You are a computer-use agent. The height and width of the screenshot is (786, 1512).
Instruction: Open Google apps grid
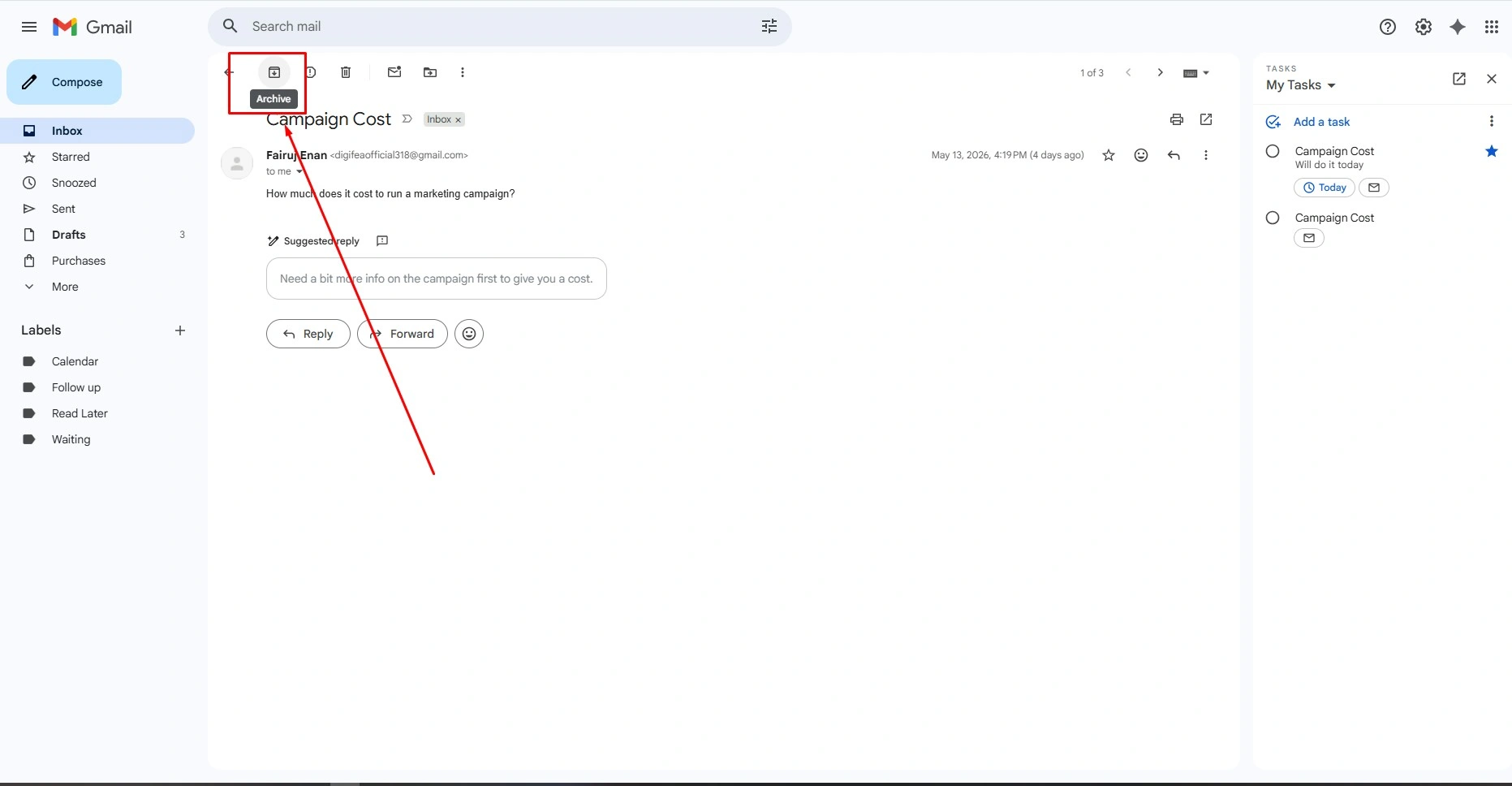point(1492,27)
